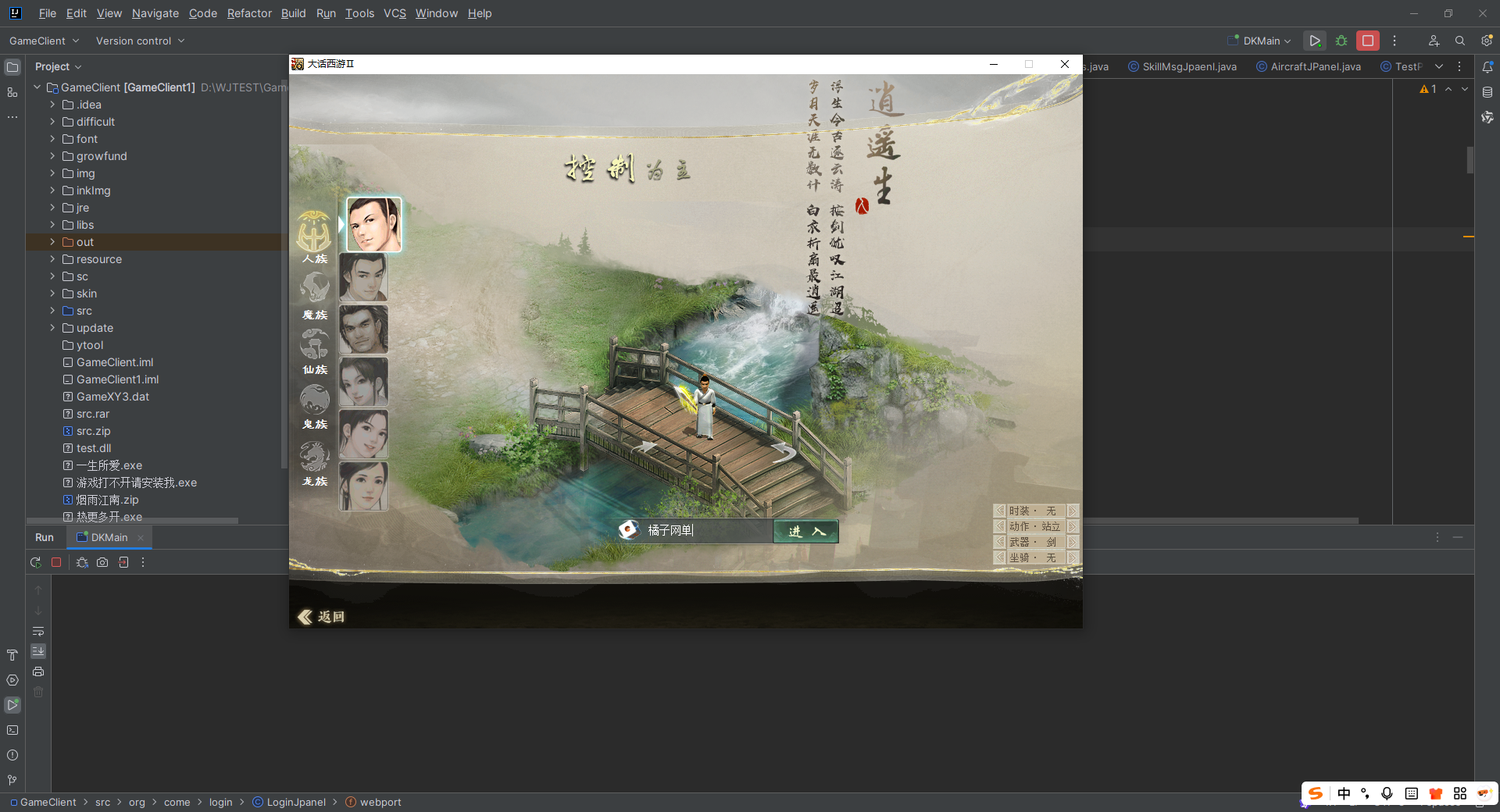Click the camera icon in the Run panel toolbar
The height and width of the screenshot is (812, 1500).
[x=102, y=562]
